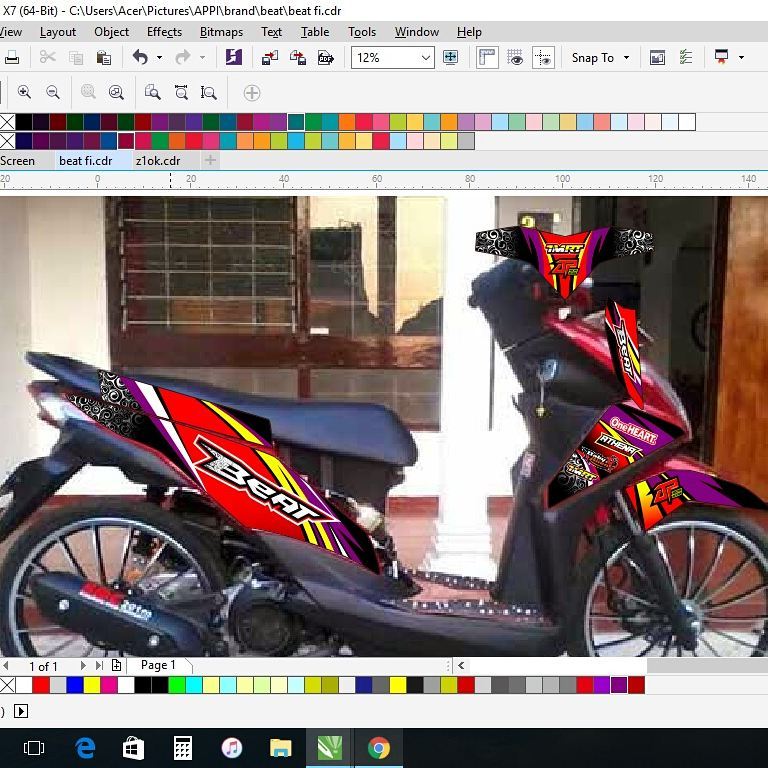Open the Options checklist icon

(x=686, y=58)
